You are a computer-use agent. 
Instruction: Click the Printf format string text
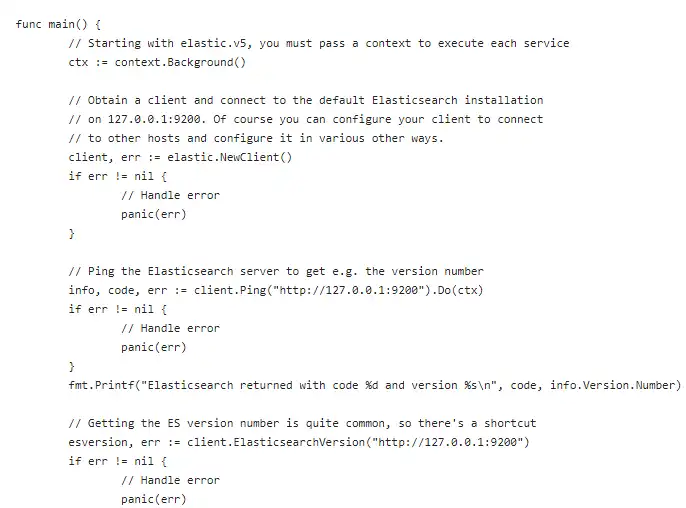click(x=312, y=385)
